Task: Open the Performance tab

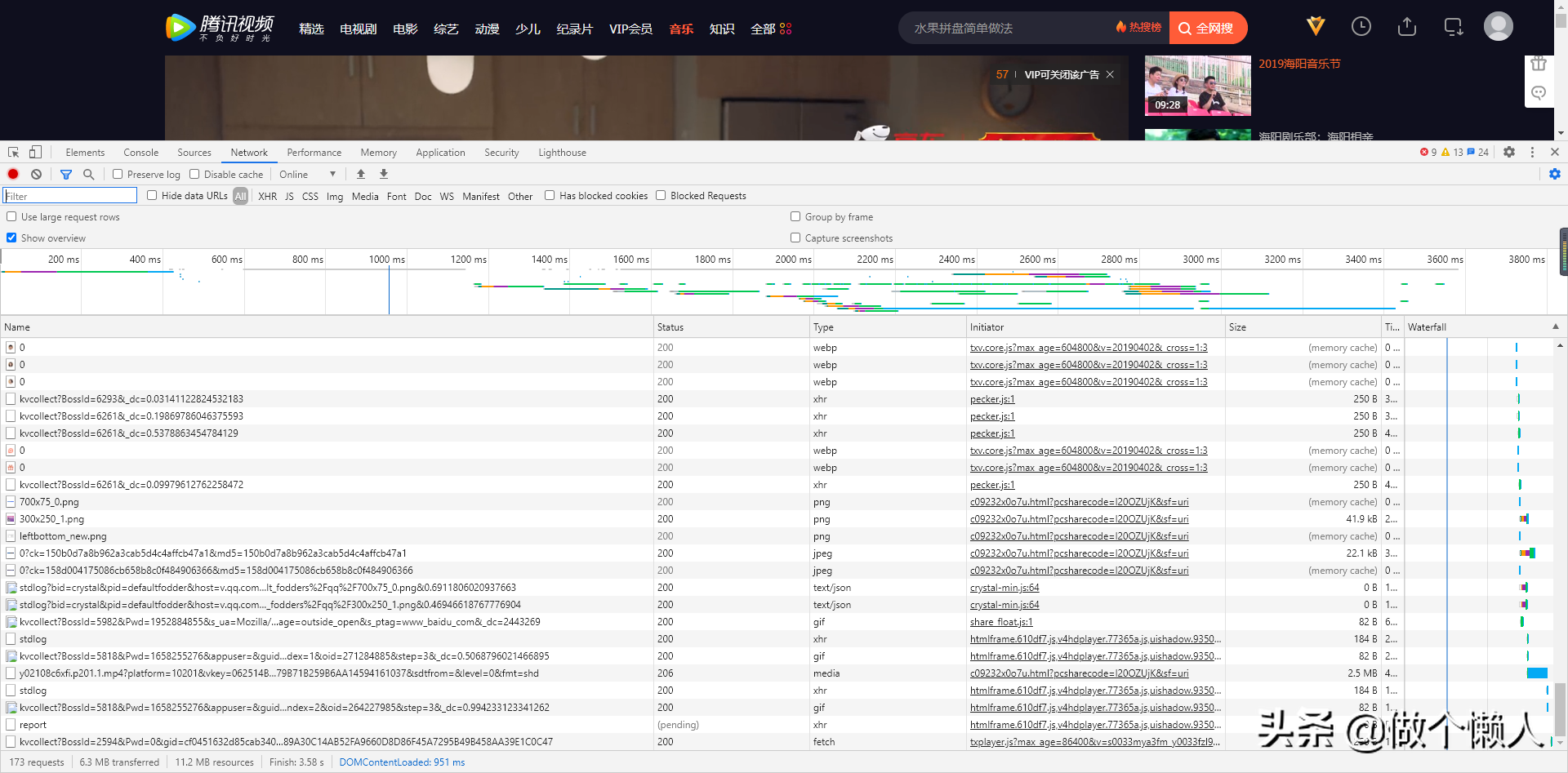Action: pos(314,153)
